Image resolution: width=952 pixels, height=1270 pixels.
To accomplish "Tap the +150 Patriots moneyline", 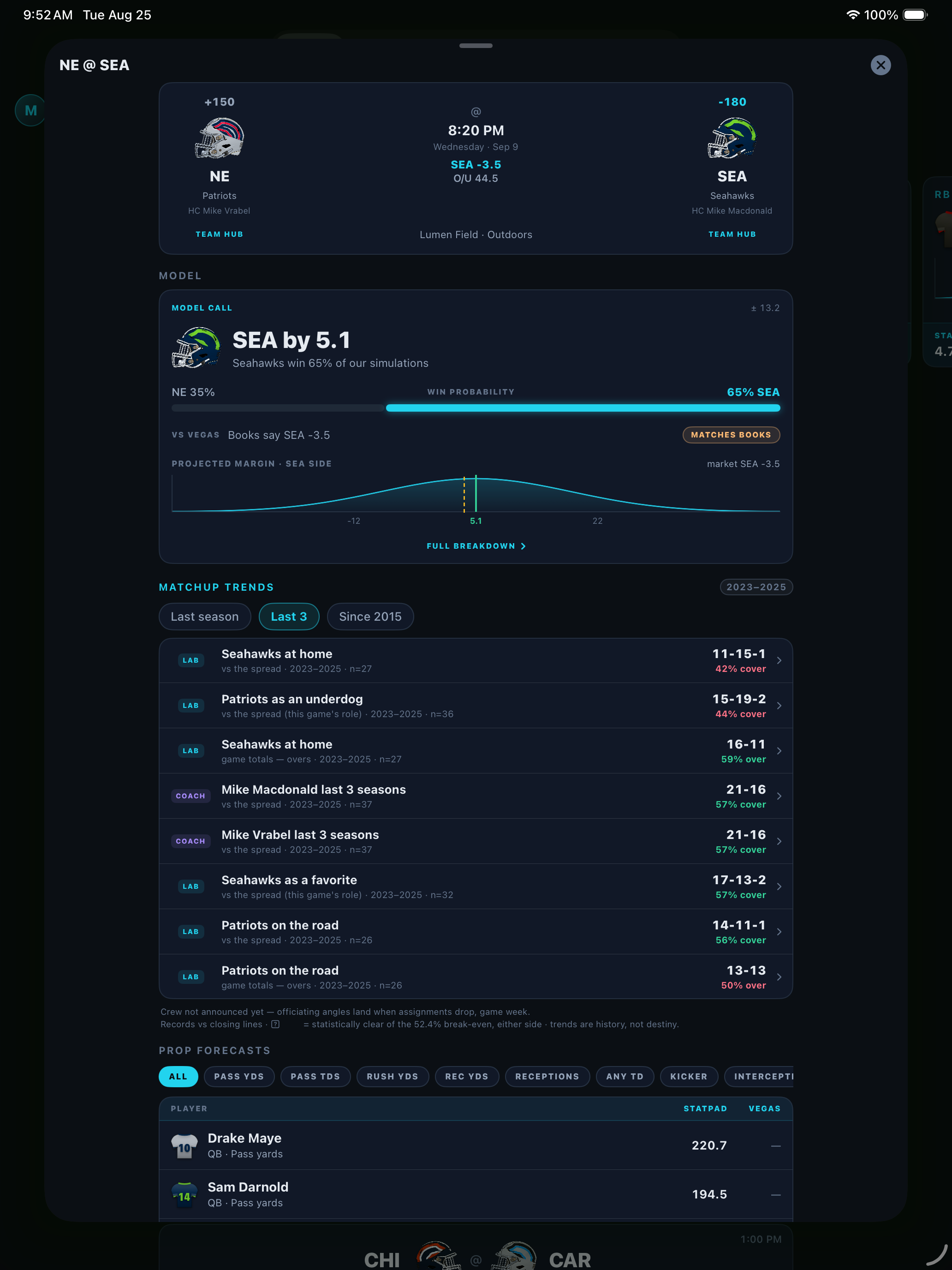I will click(219, 102).
